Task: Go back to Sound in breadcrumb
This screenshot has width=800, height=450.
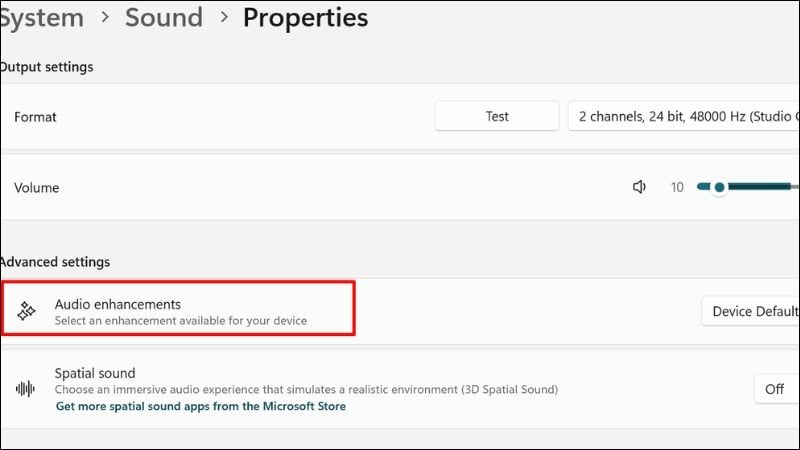Action: pos(164,17)
